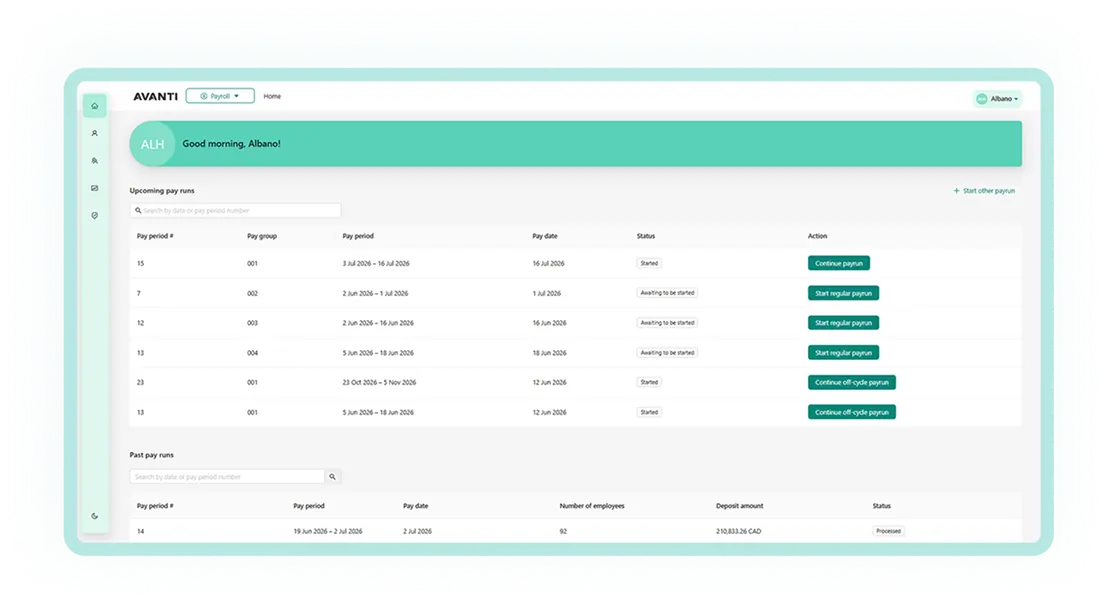Open the Payroll module dropdown
The width and height of the screenshot is (1106, 604).
click(220, 96)
